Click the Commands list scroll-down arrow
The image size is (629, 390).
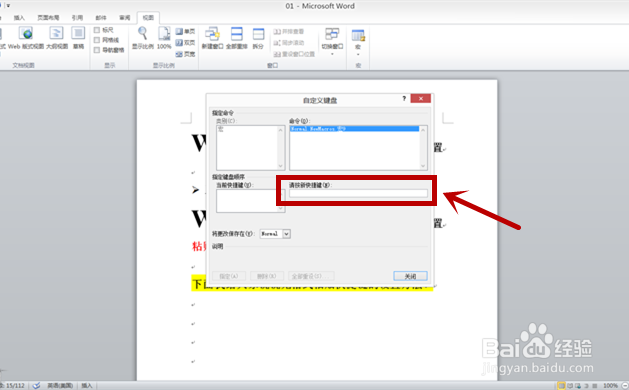pos(423,166)
